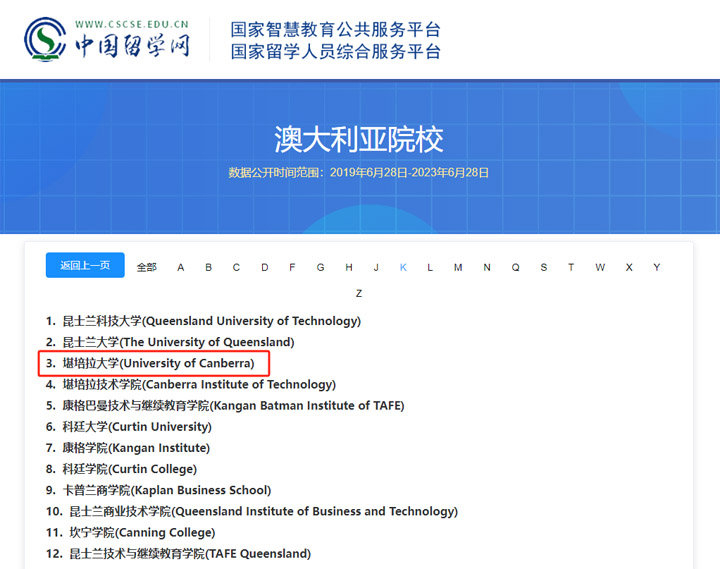Screen dimensions: 720x569
Task: Filter universities by letter G
Action: tap(321, 267)
